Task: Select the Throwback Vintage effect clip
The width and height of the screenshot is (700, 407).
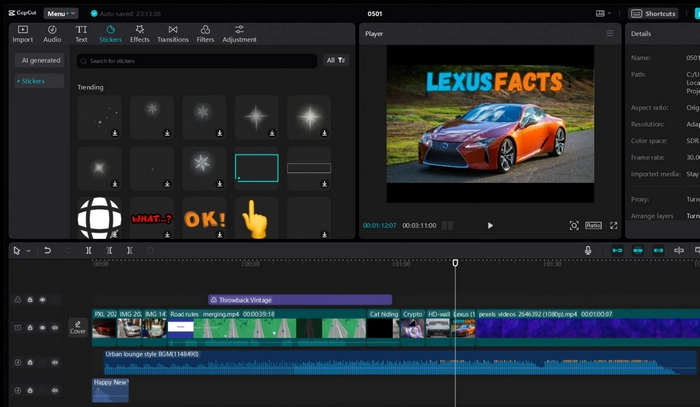Action: [x=300, y=300]
